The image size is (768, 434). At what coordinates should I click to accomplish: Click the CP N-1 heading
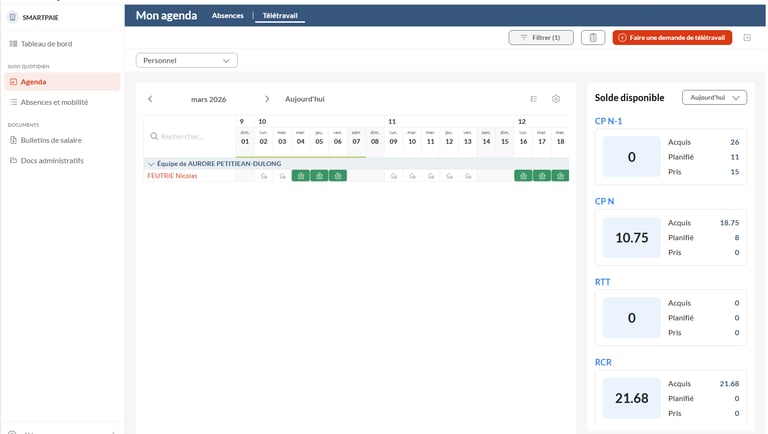[608, 121]
